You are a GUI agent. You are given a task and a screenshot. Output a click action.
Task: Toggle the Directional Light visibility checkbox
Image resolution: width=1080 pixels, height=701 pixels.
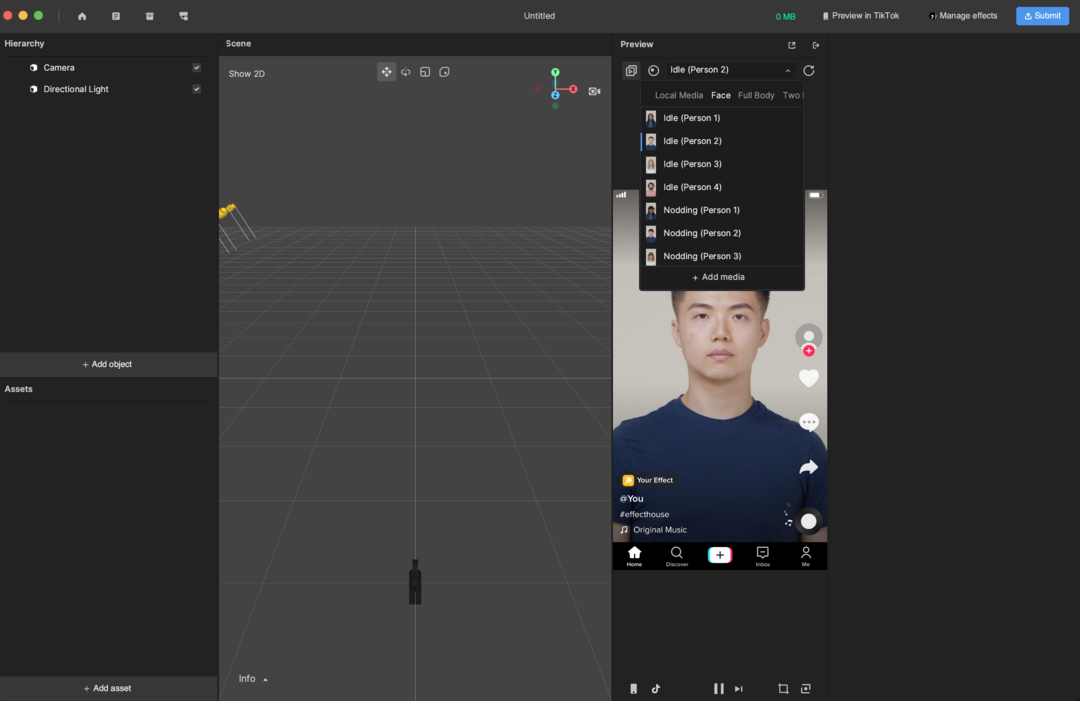click(197, 89)
